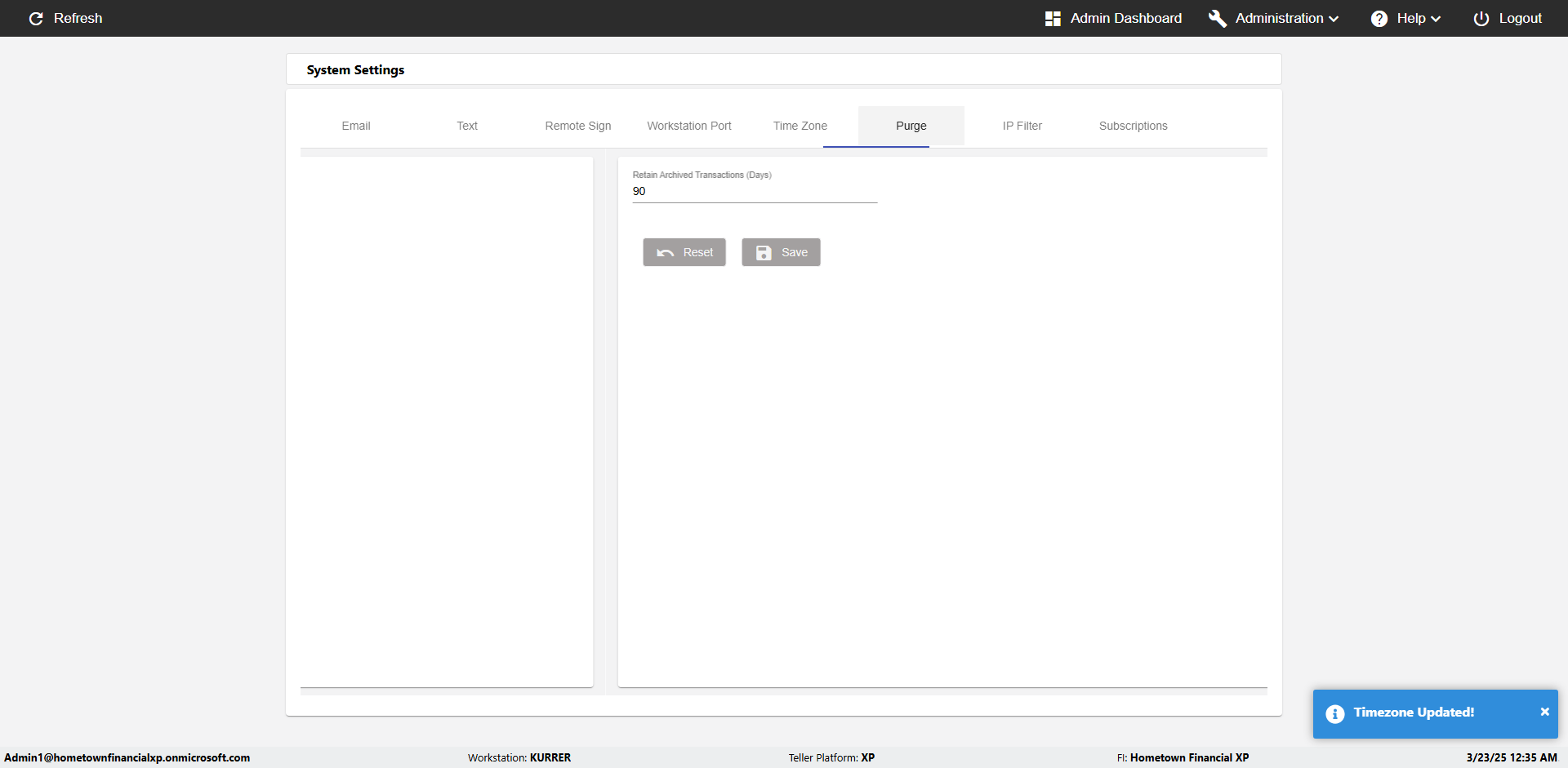Go to the Subscriptions tab
The width and height of the screenshot is (1568, 768).
(x=1134, y=126)
